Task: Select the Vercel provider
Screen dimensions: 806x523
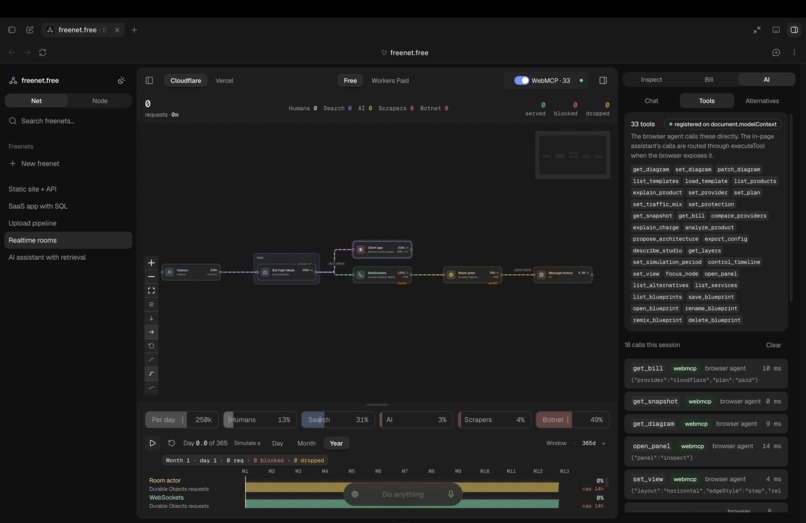Action: coord(224,80)
